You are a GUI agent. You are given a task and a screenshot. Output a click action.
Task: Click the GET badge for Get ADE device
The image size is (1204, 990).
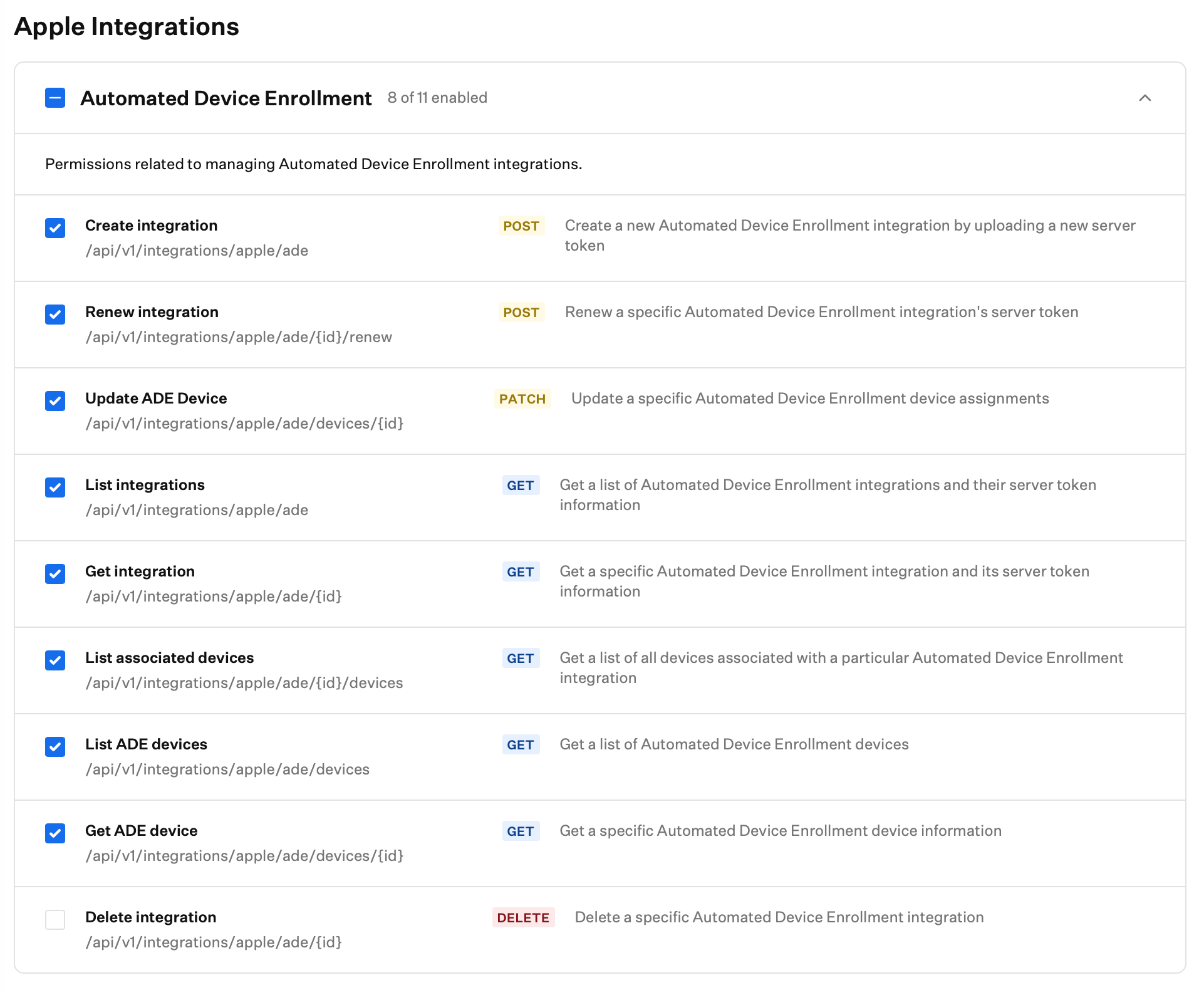521,831
